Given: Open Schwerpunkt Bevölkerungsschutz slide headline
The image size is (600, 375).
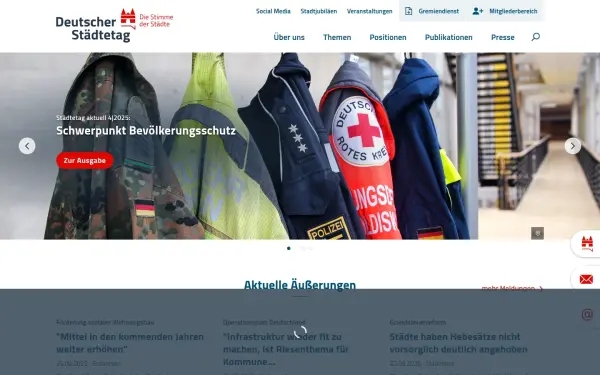Looking at the screenshot, I should click(146, 130).
